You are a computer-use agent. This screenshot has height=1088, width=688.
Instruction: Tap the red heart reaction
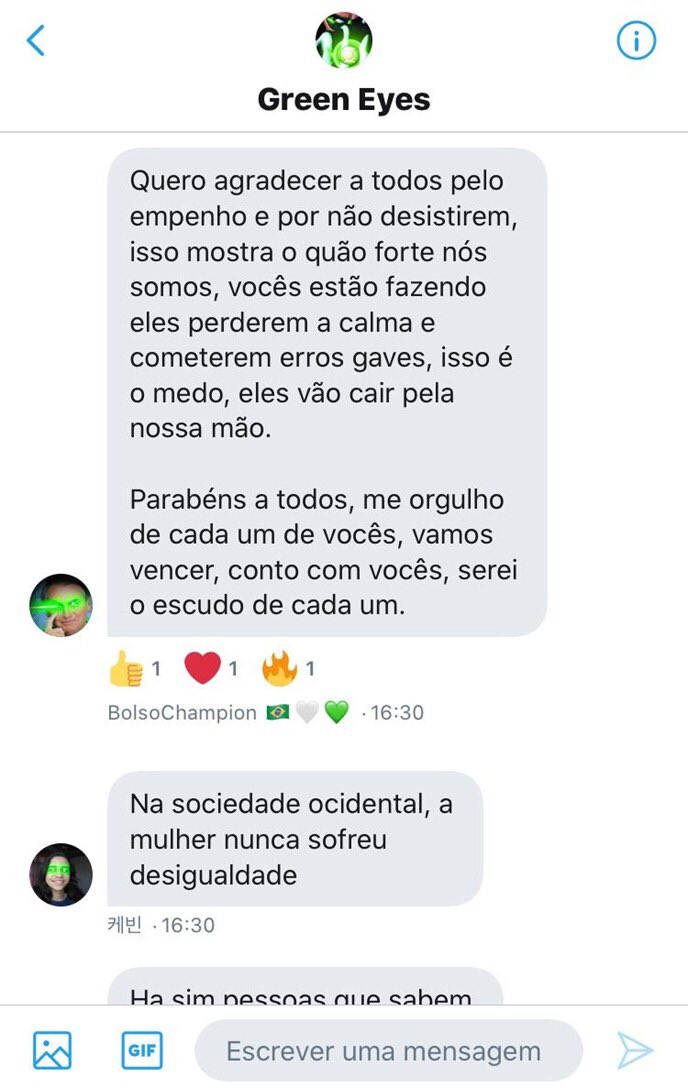203,668
